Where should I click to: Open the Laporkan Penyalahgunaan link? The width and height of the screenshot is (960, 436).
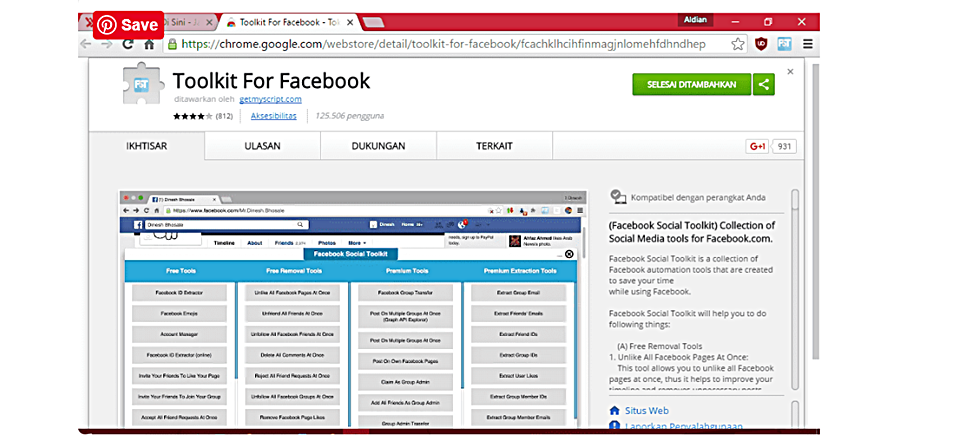pyautogui.click(x=684, y=426)
